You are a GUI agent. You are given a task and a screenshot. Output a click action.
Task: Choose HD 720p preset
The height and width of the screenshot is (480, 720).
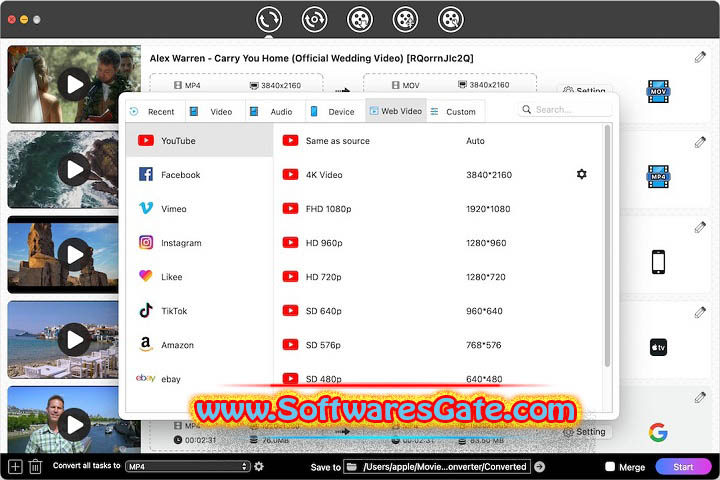pos(438,277)
